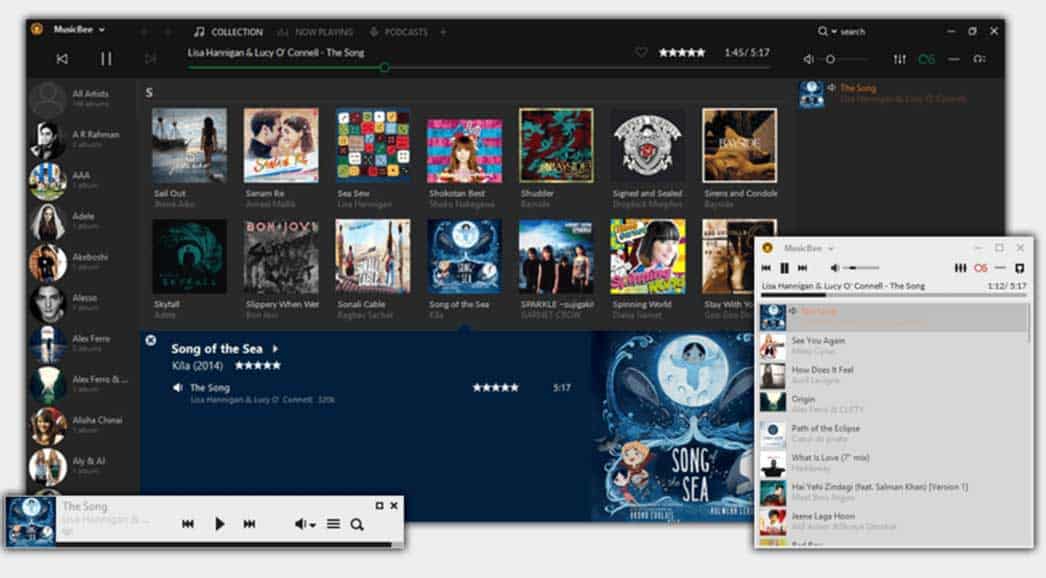Skip to previous track in main window

62,59
